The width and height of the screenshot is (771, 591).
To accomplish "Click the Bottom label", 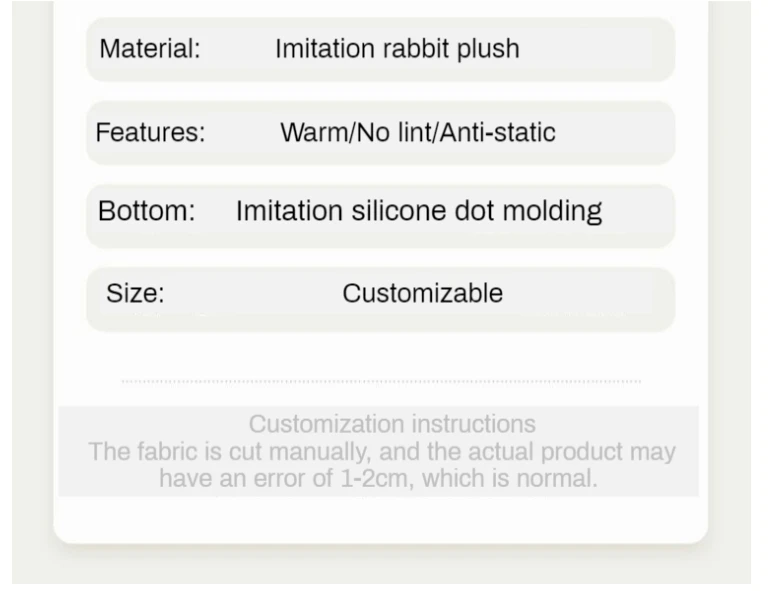I will (147, 211).
